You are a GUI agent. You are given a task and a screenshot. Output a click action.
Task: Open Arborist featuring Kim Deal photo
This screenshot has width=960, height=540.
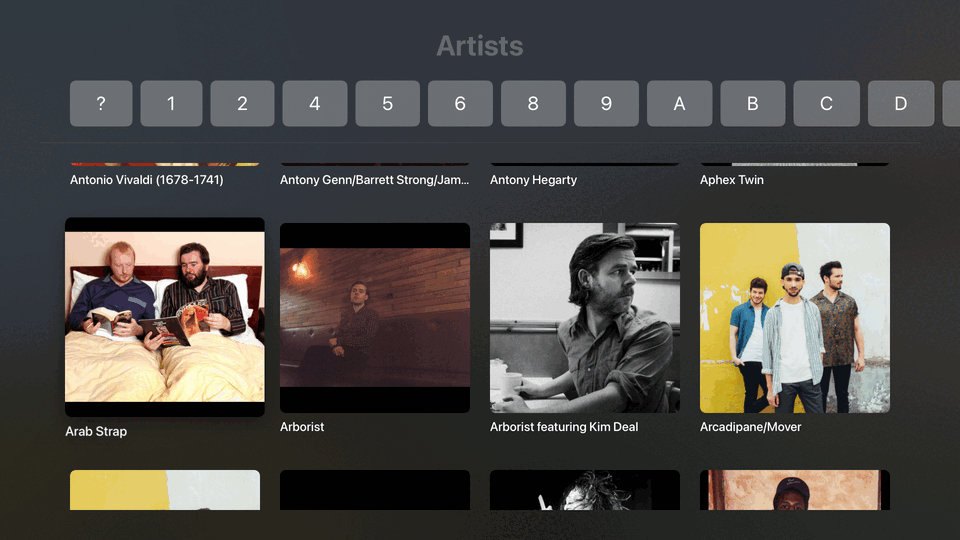click(x=585, y=318)
